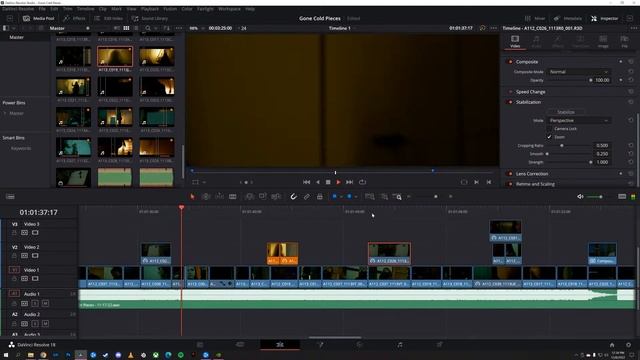Jump to first frame button
This screenshot has height=360, width=640.
click(x=307, y=182)
